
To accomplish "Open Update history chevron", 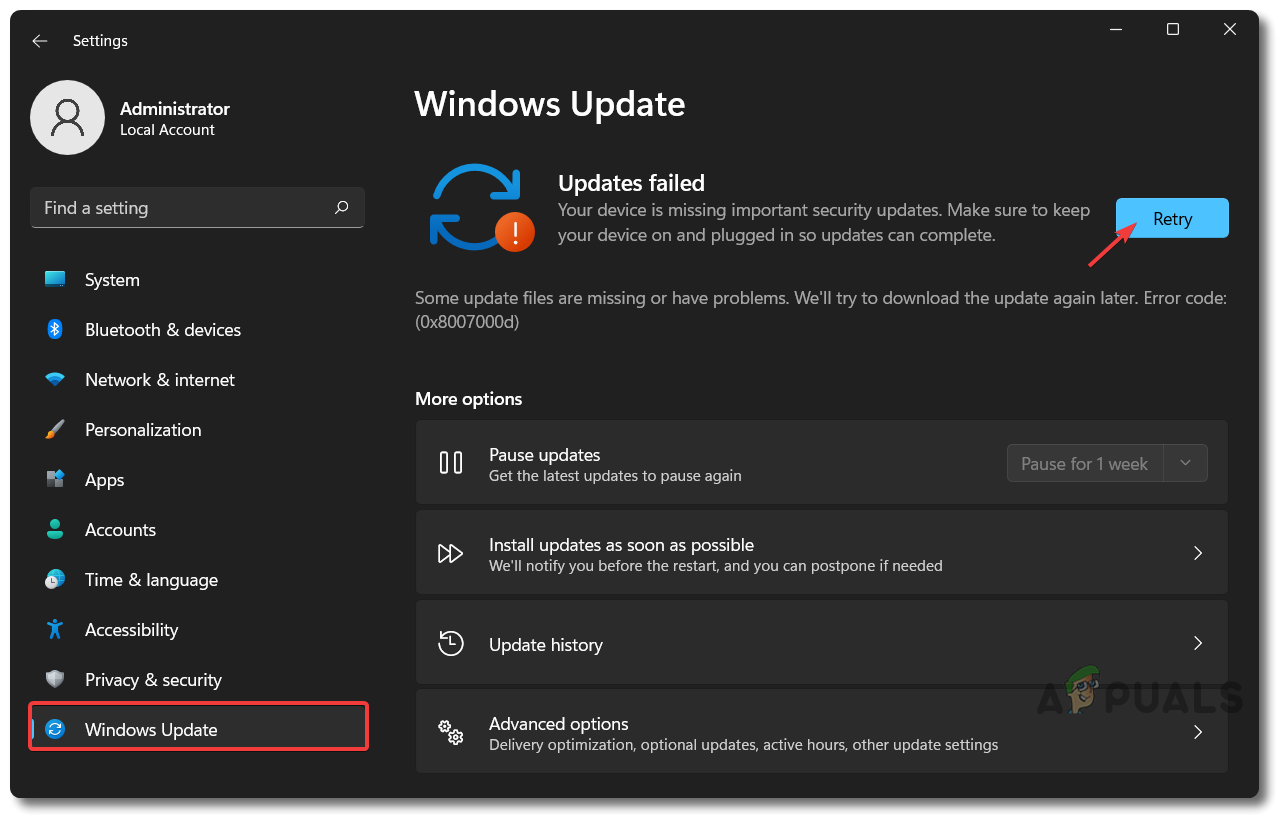I will pos(1197,643).
